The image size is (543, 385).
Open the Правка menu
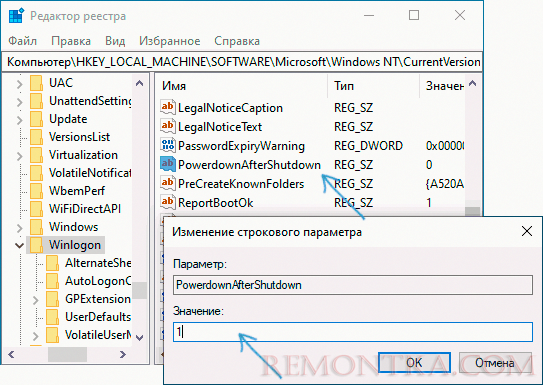[71, 41]
